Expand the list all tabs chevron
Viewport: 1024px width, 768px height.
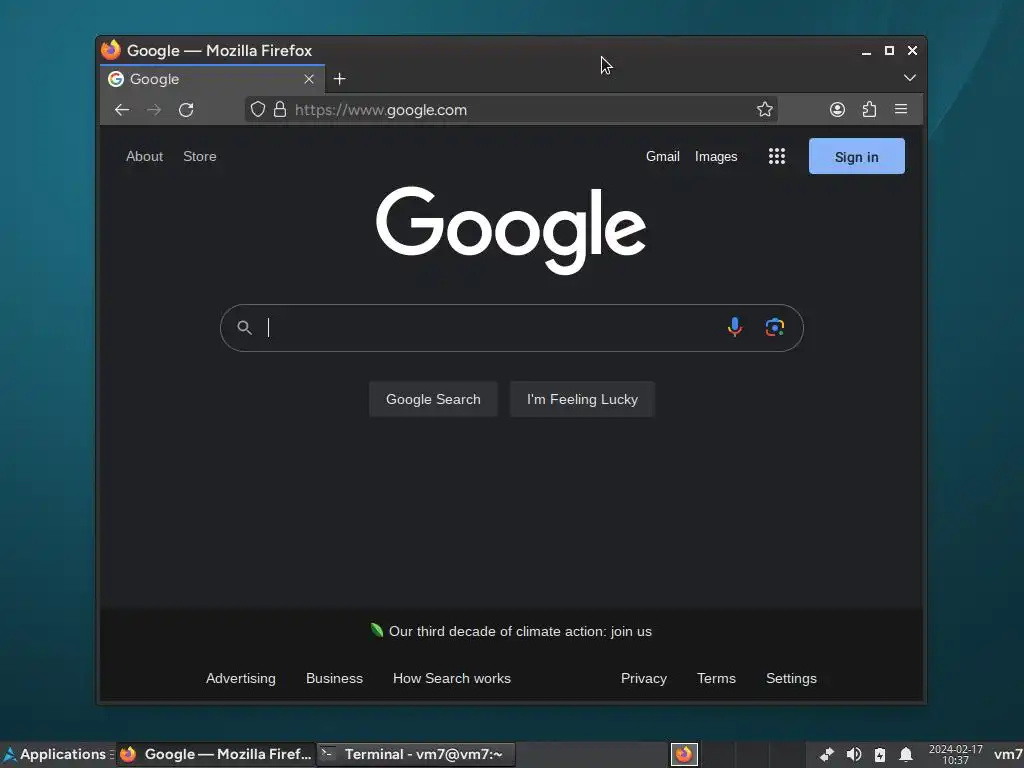pos(909,78)
